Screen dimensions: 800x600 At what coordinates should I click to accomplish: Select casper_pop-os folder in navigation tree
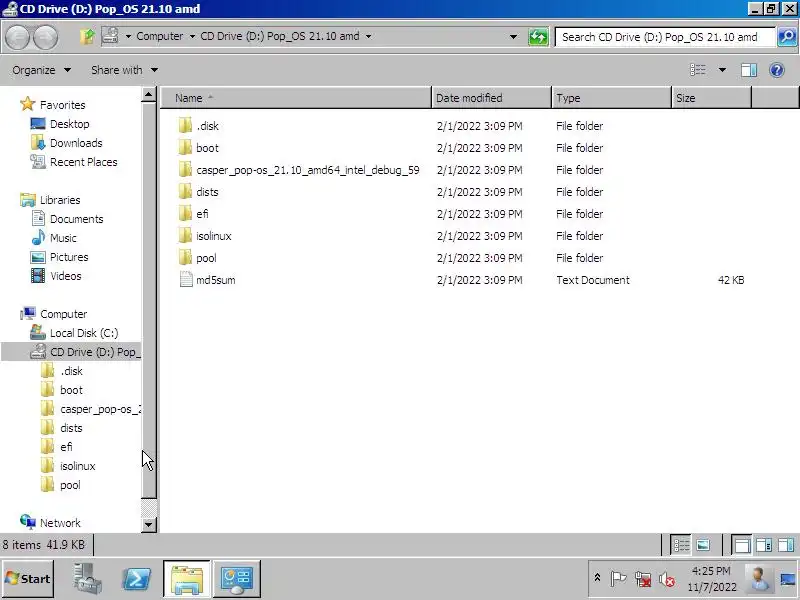click(x=101, y=409)
